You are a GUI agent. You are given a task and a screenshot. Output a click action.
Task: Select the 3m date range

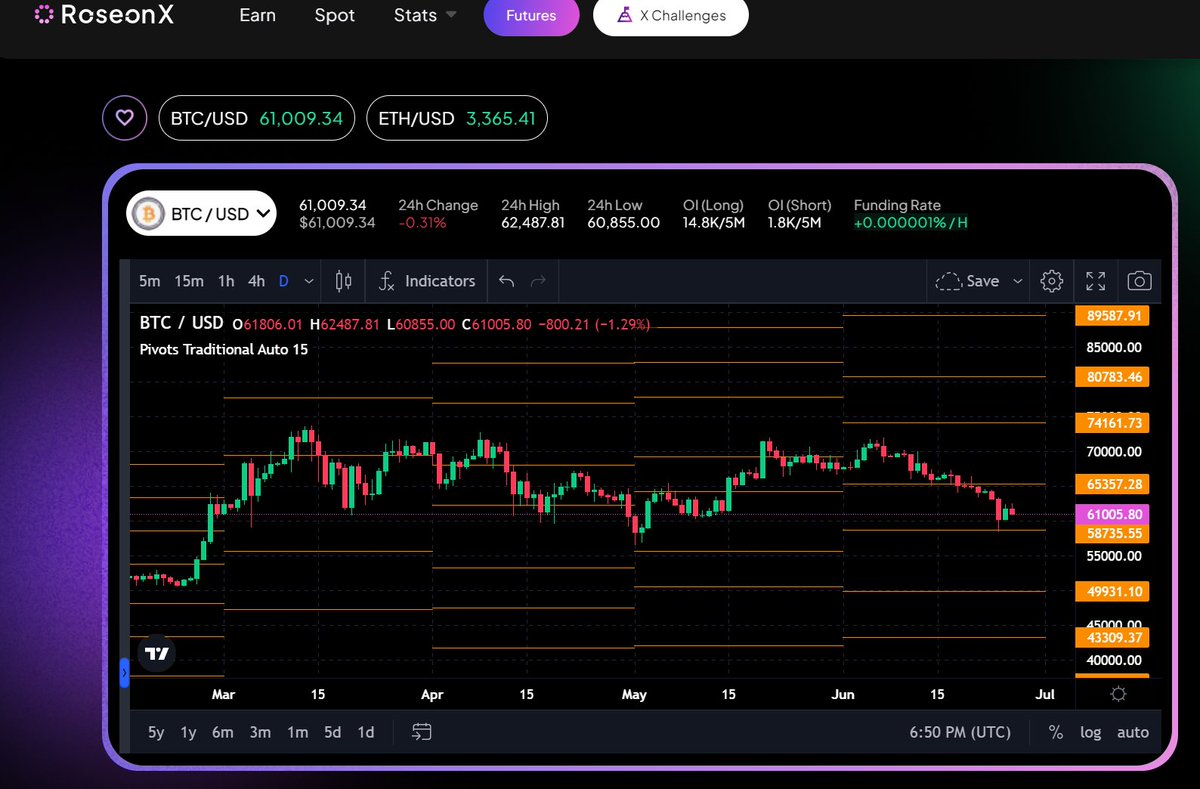(x=260, y=732)
